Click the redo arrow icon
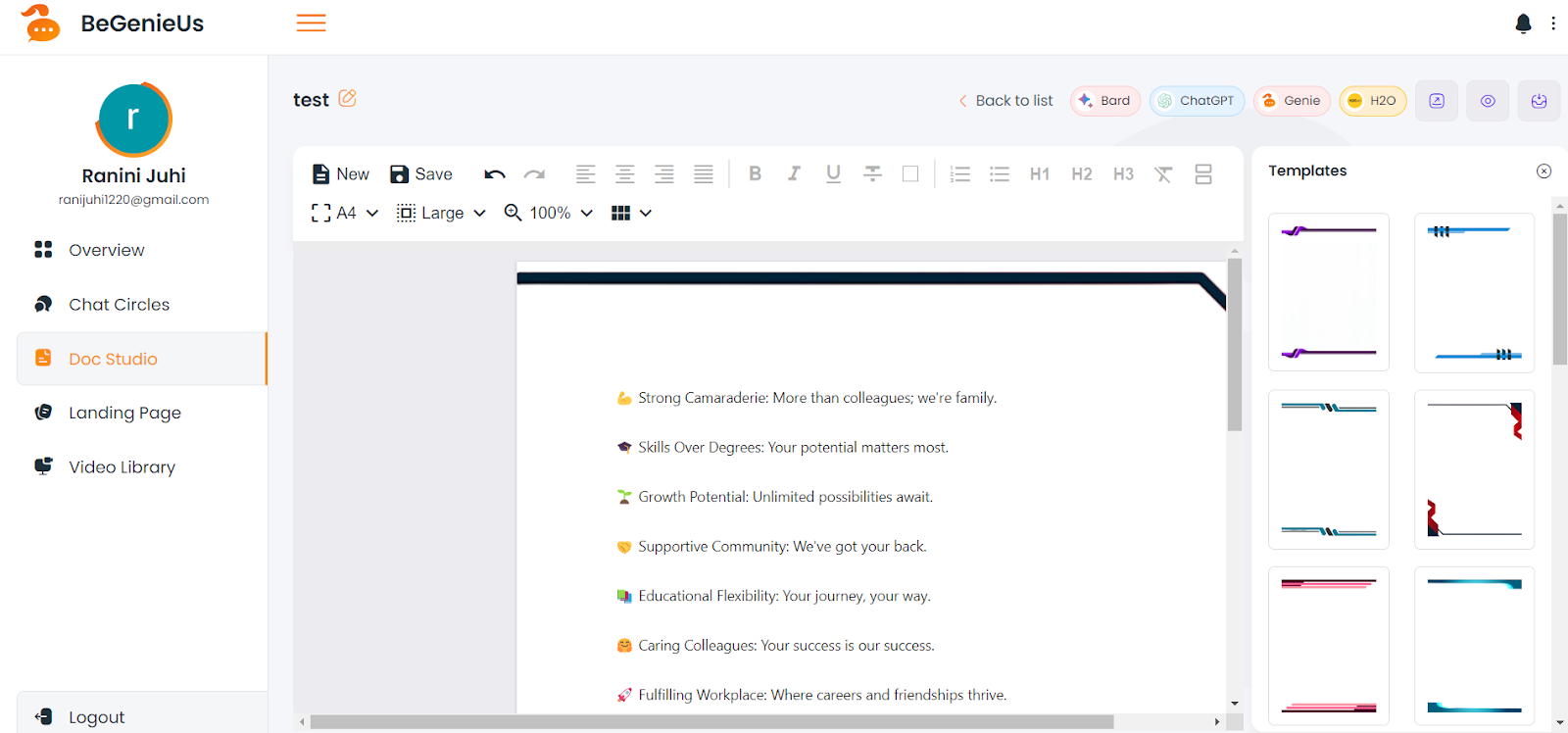1568x733 pixels. (534, 174)
